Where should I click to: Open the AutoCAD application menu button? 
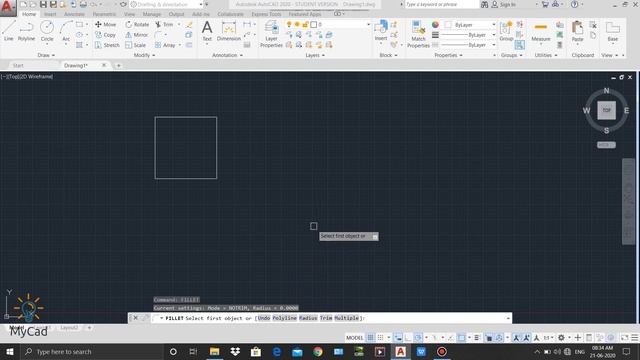(7, 8)
